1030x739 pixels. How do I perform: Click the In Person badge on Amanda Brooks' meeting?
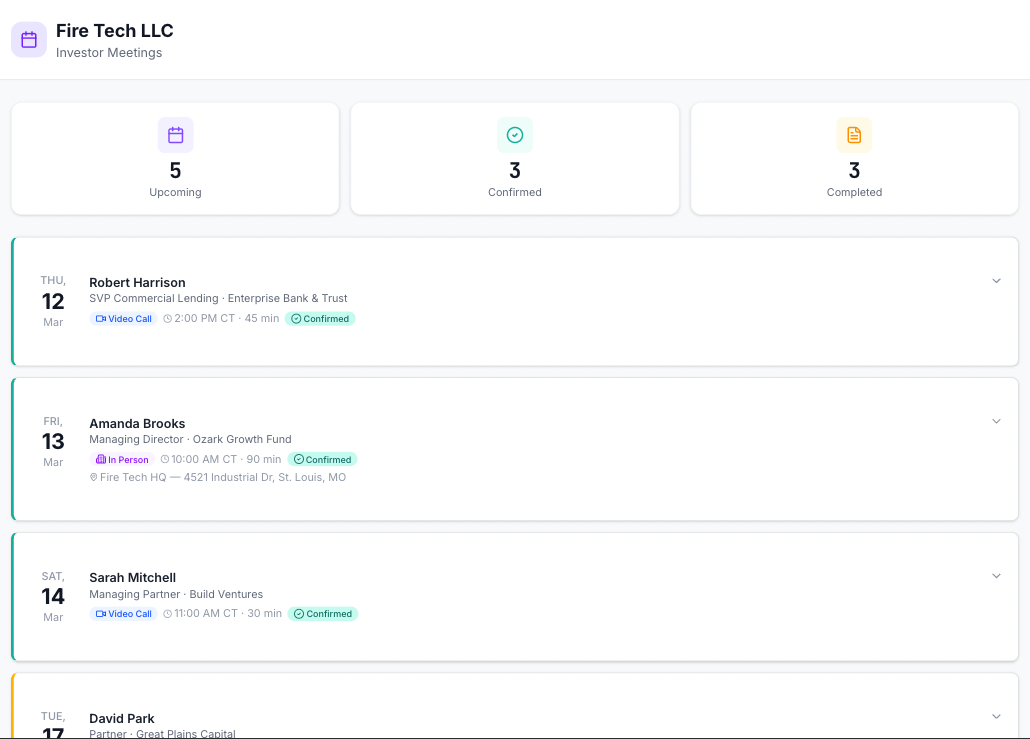[121, 460]
